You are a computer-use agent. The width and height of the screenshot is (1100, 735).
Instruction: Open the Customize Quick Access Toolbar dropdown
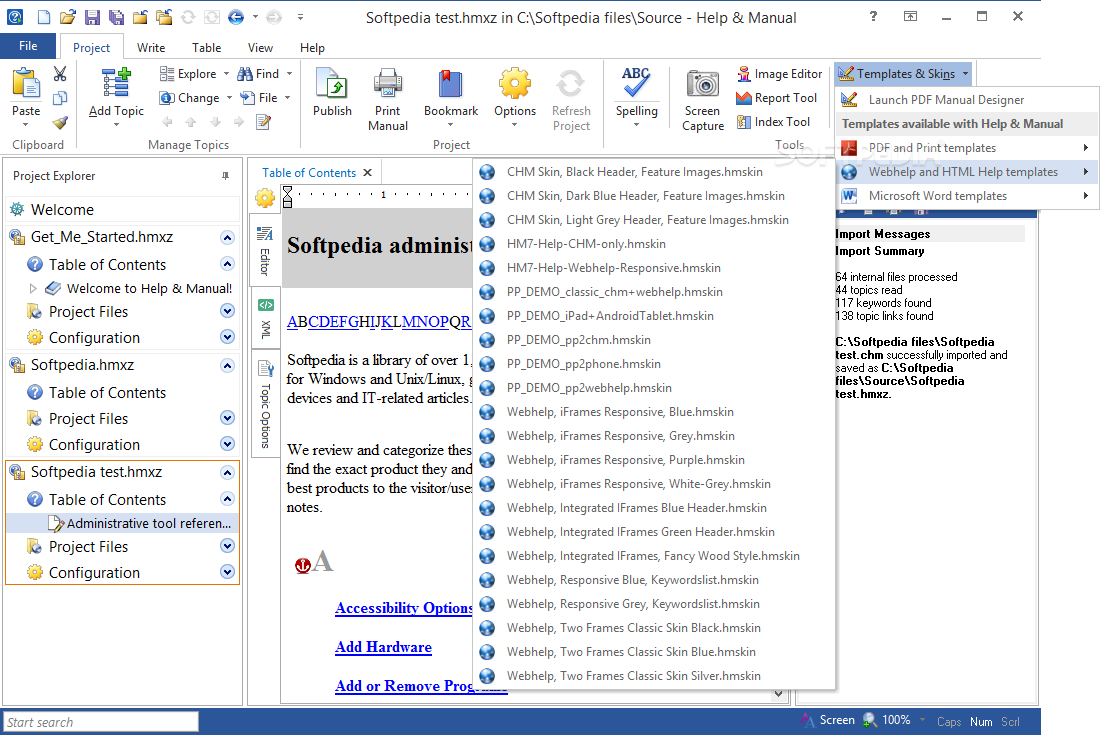[300, 17]
